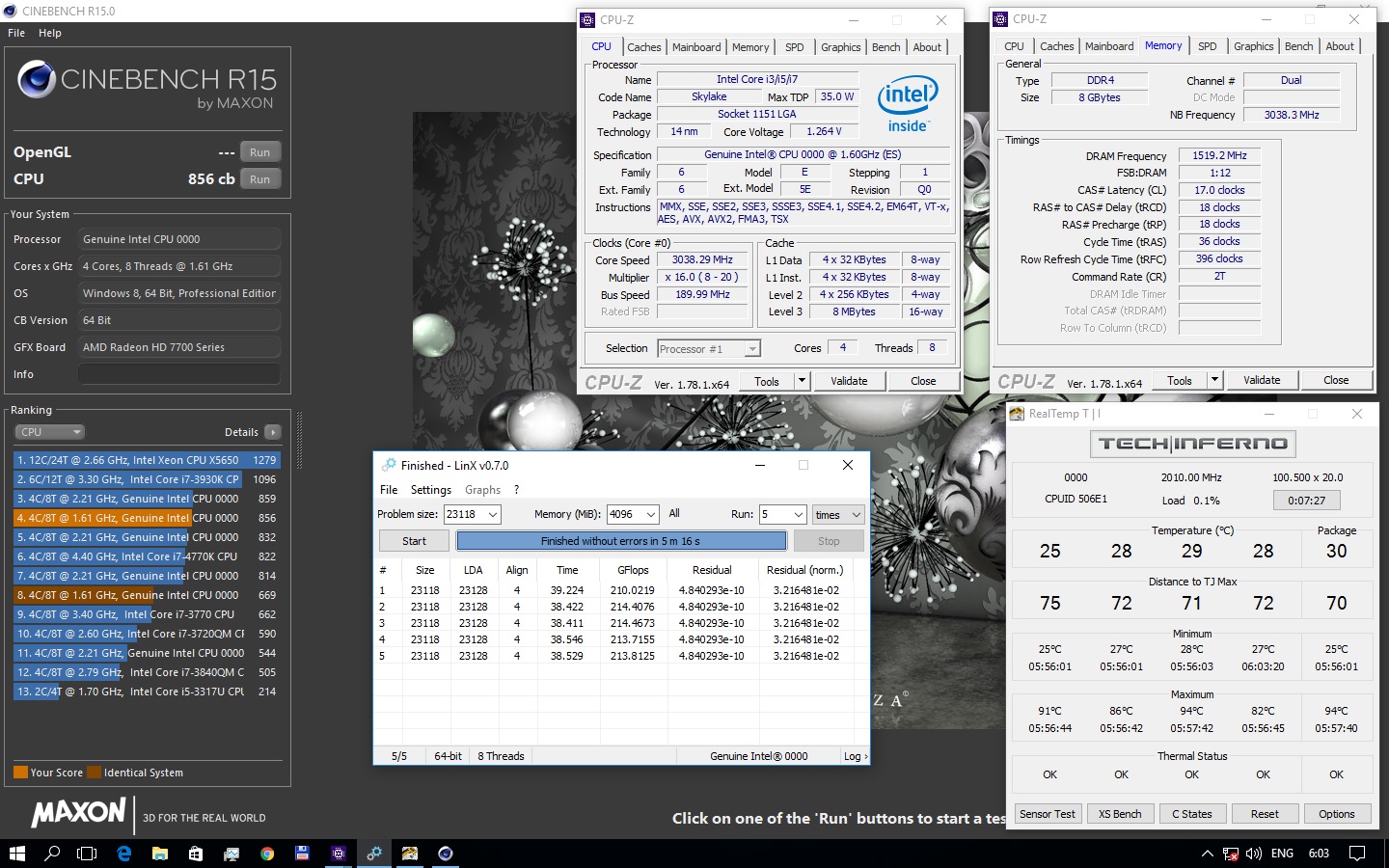Click the Sensor Test button in RealTemp
Screen dimensions: 1389x868
[x=1047, y=814]
